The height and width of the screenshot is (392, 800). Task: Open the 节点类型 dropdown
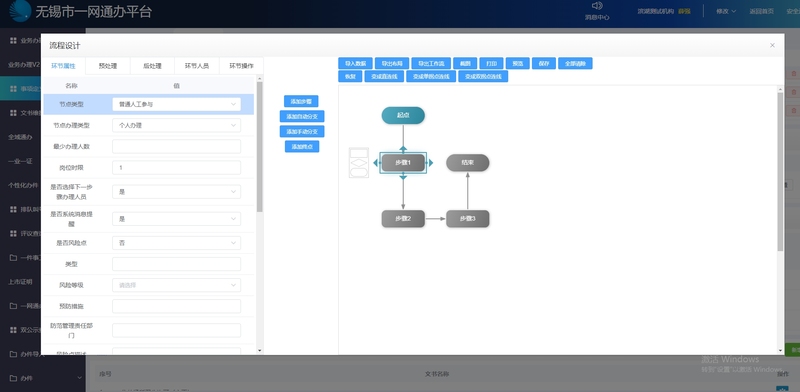tap(177, 104)
